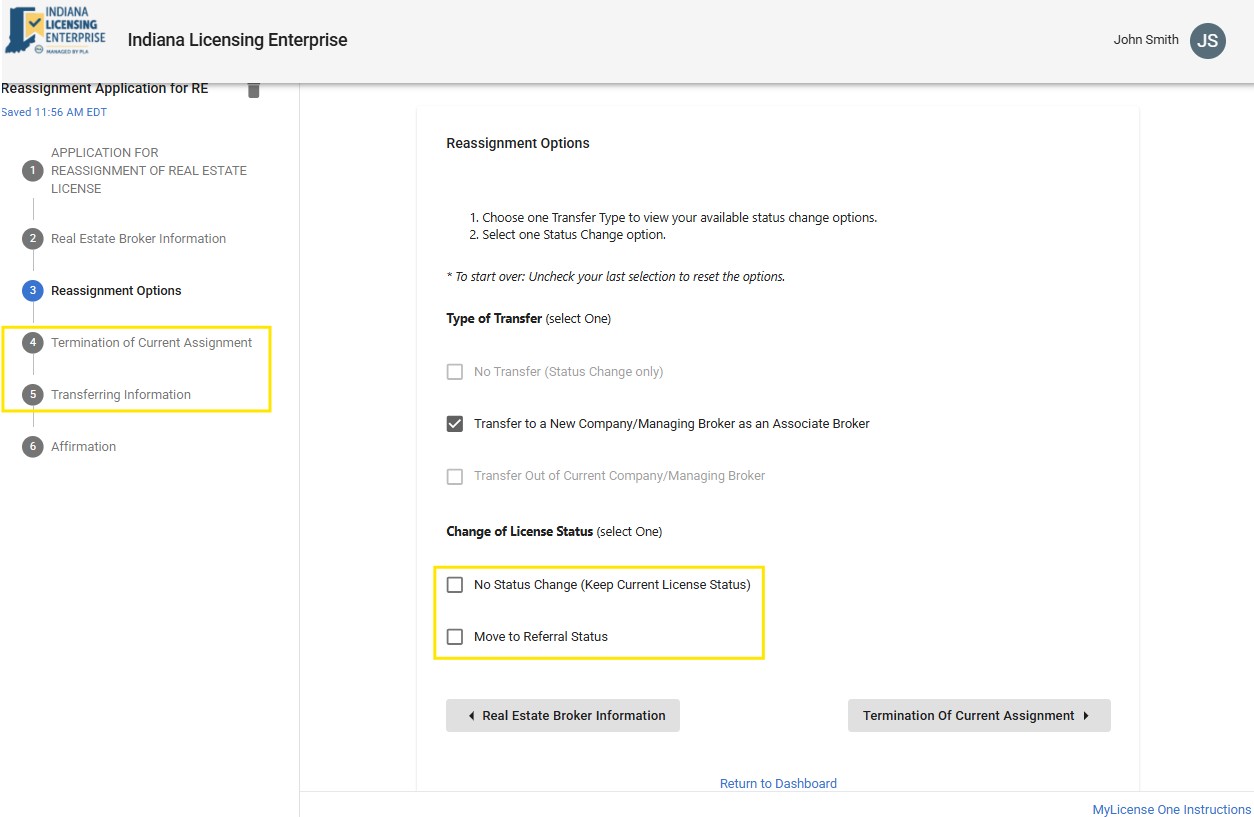This screenshot has height=817, width=1254.
Task: Open MyLicense One Instructions link
Action: pyautogui.click(x=1171, y=809)
